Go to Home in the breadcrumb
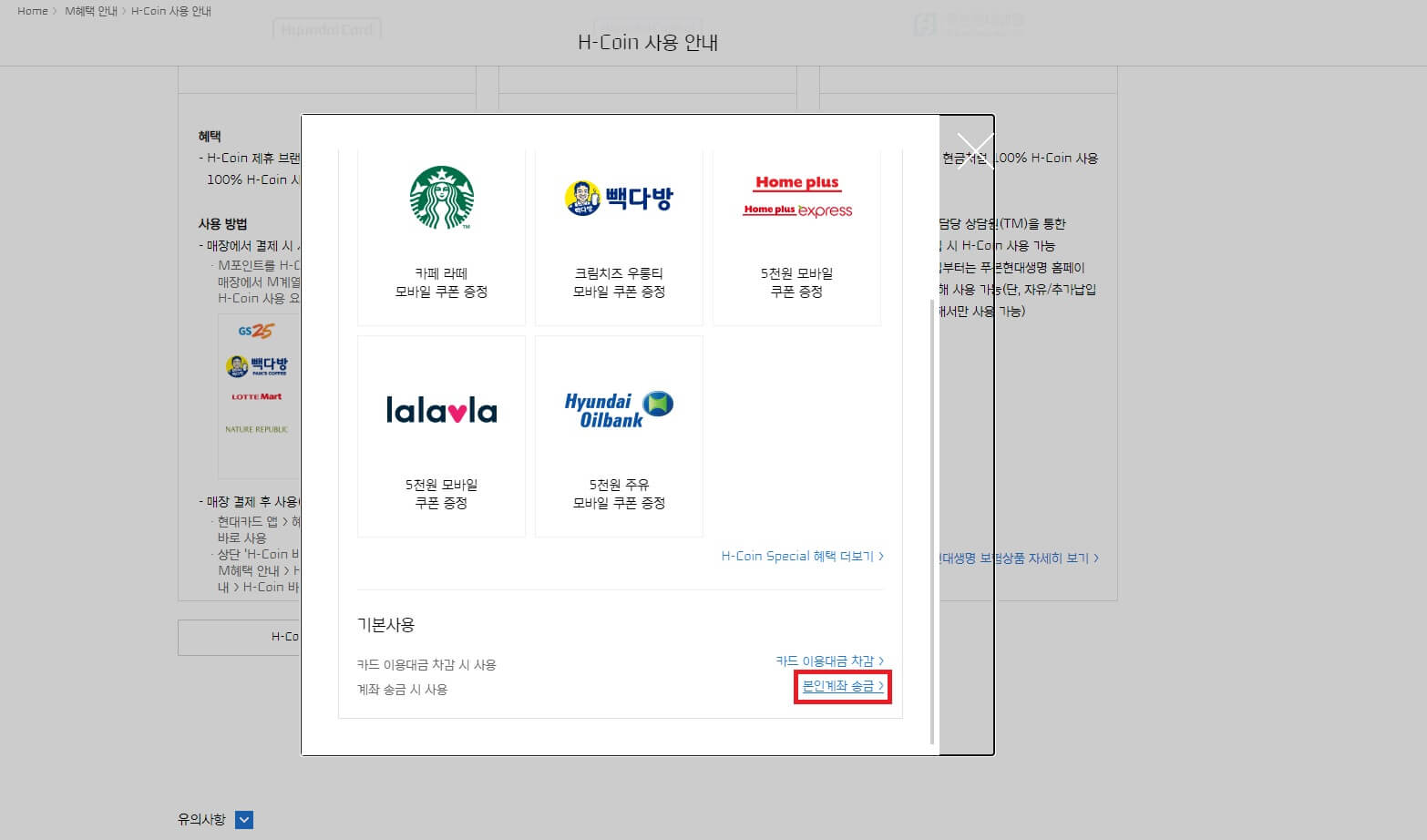This screenshot has height=840, width=1427. point(33,11)
